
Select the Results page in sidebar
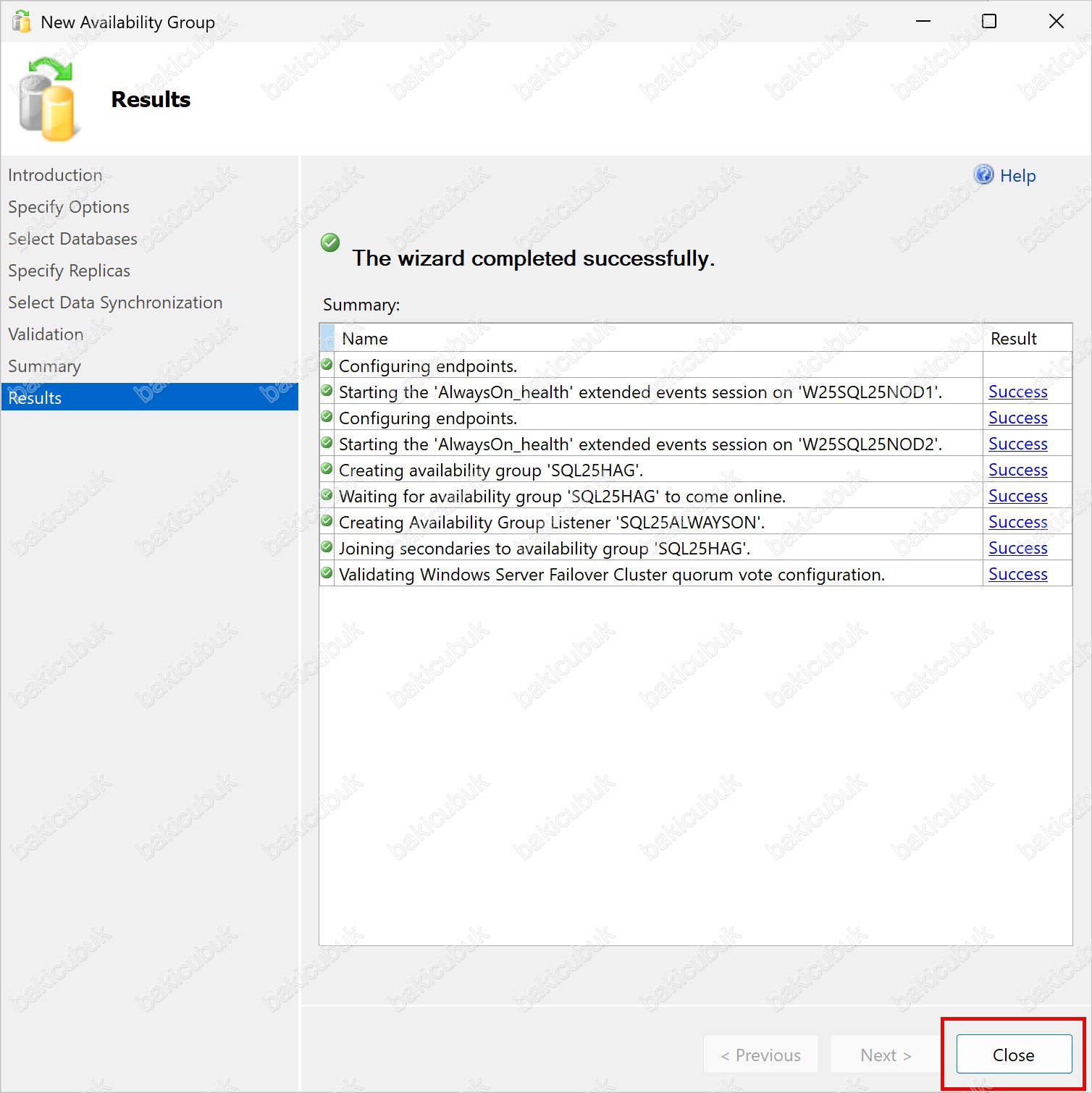tap(35, 397)
